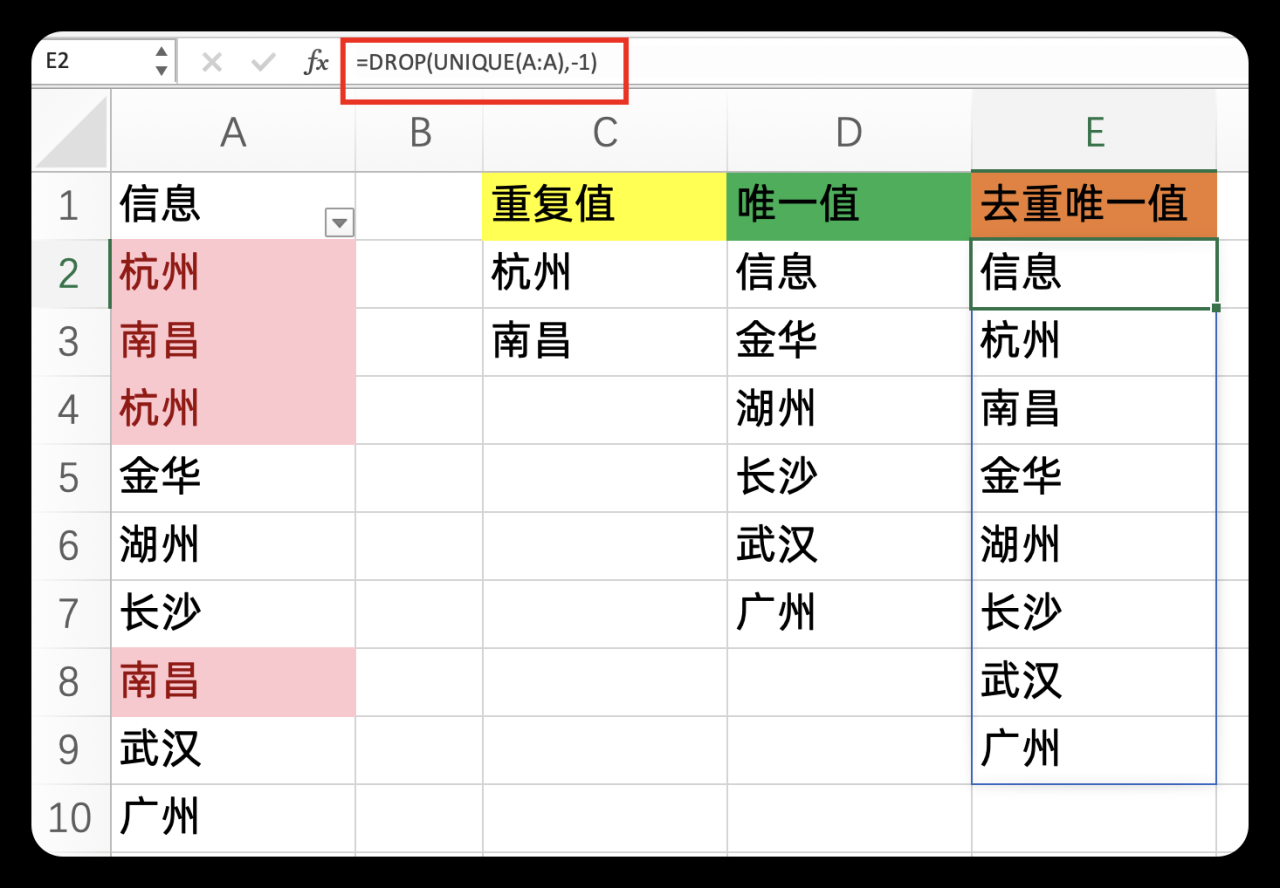Select column D header
Screen dimensions: 1280x888
coord(849,131)
